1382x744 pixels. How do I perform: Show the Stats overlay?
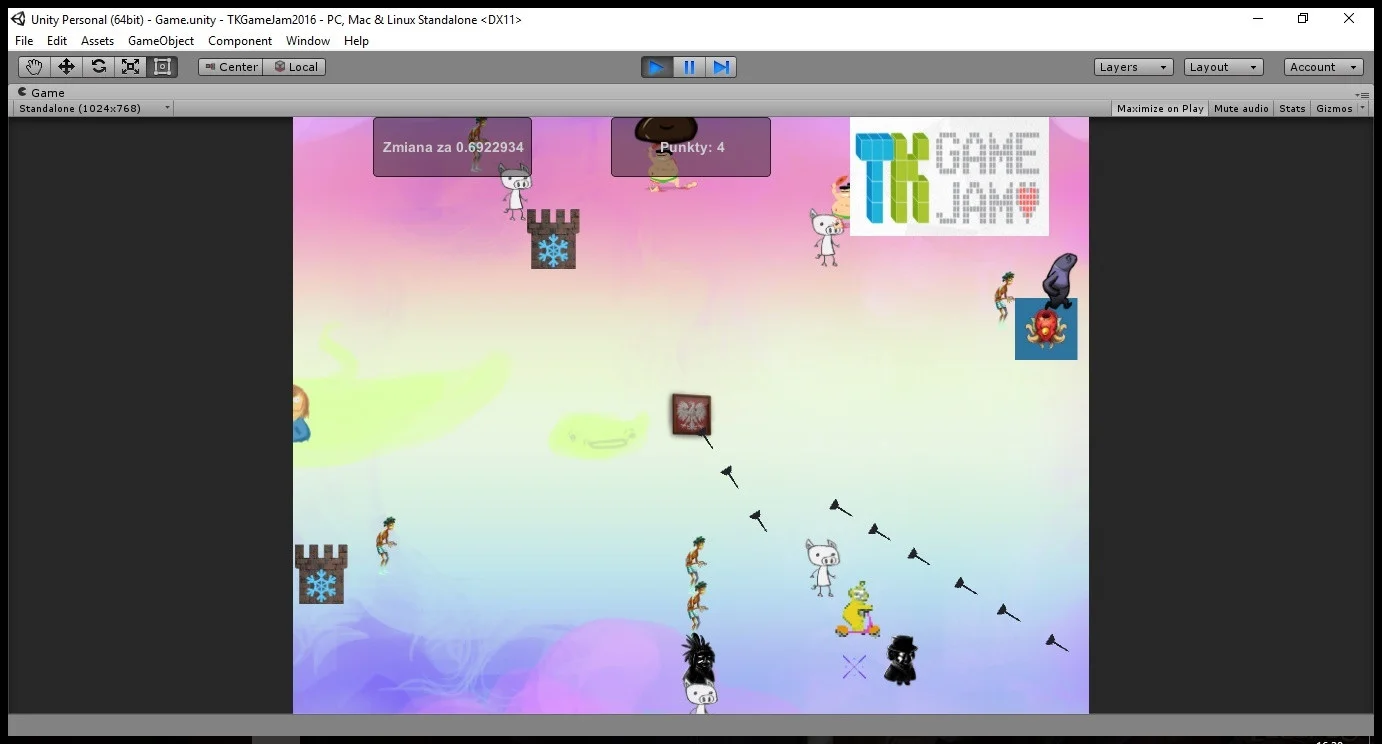[1292, 108]
